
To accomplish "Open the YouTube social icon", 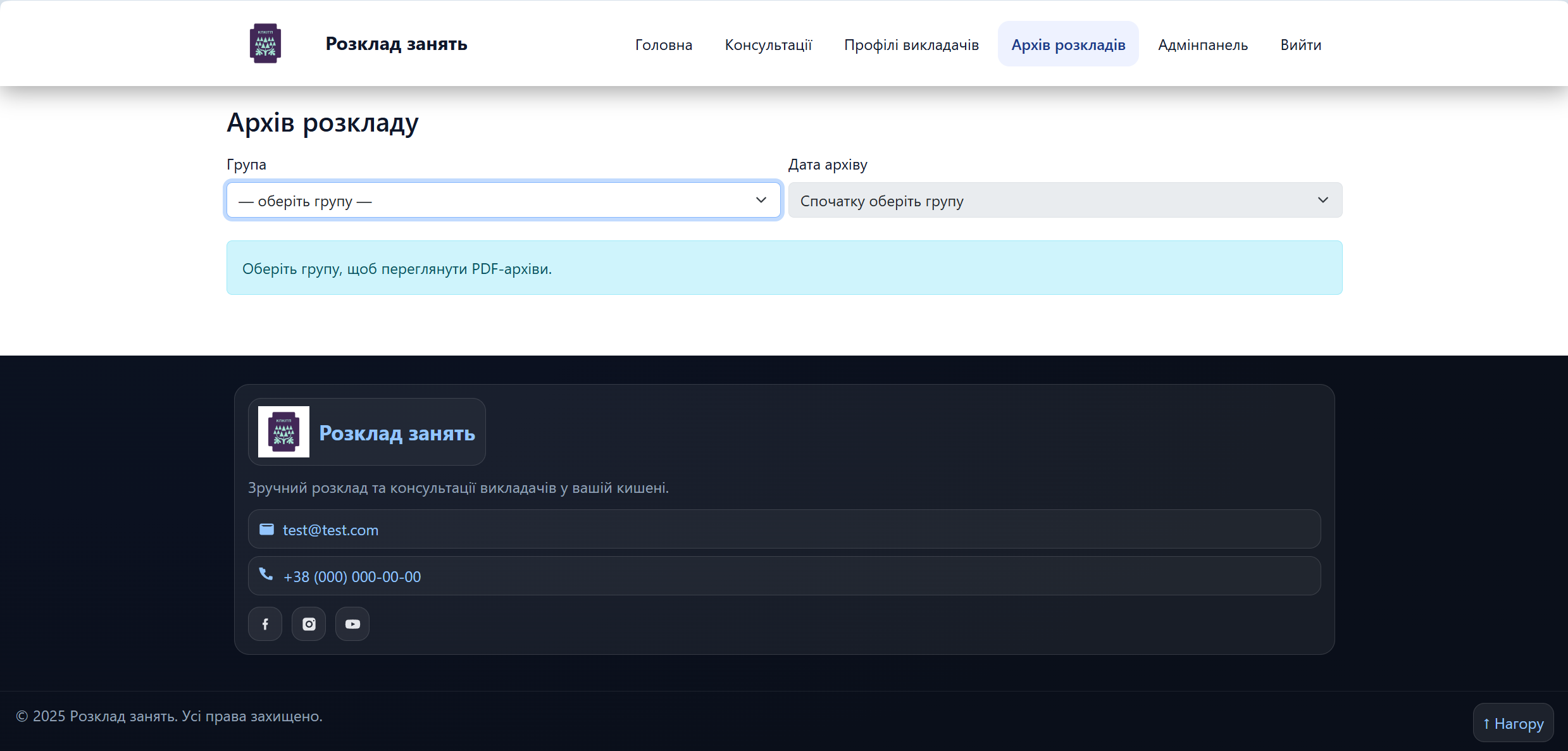I will 352,624.
